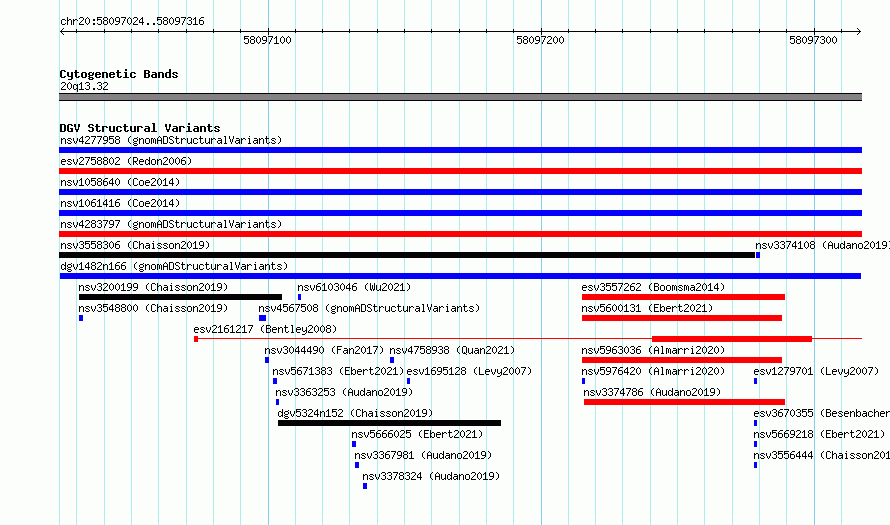Image resolution: width=890 pixels, height=525 pixels.
Task: Click the nsv3548800 (Chaisson2019) label
Action: point(153,308)
